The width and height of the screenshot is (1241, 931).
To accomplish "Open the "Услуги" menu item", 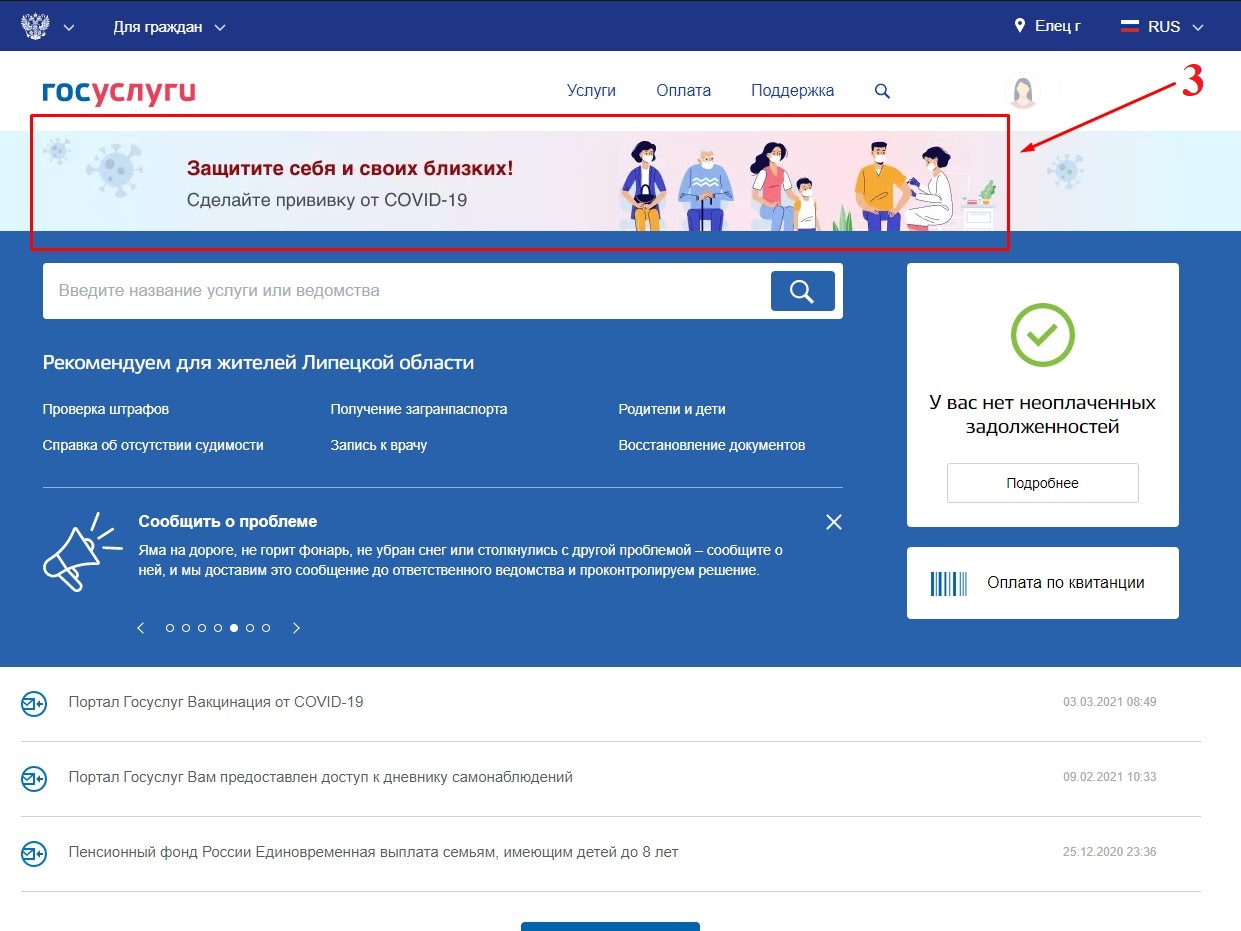I will (591, 90).
